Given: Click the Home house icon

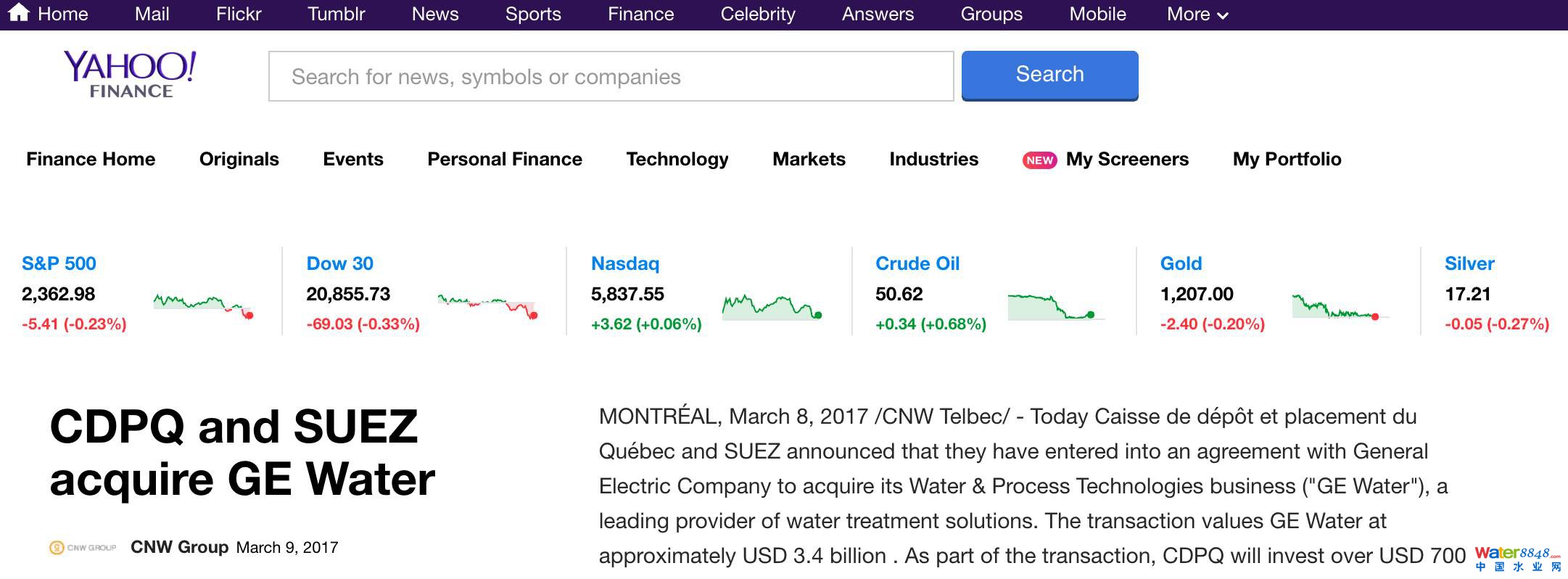Looking at the screenshot, I should click(19, 13).
